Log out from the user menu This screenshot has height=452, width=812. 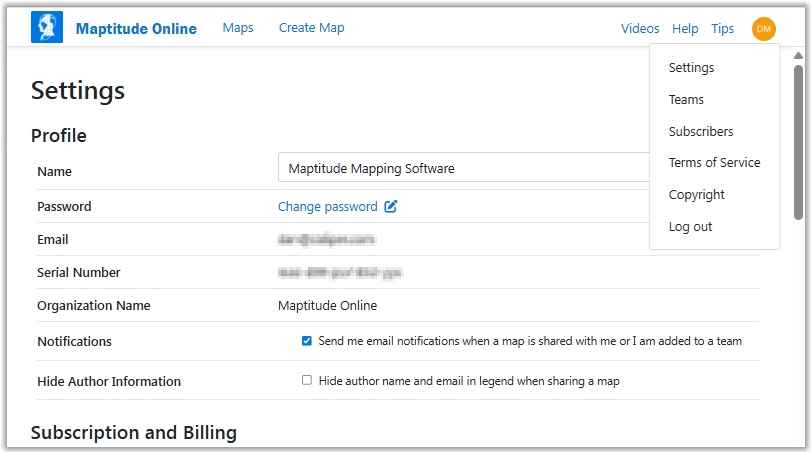pyautogui.click(x=690, y=227)
